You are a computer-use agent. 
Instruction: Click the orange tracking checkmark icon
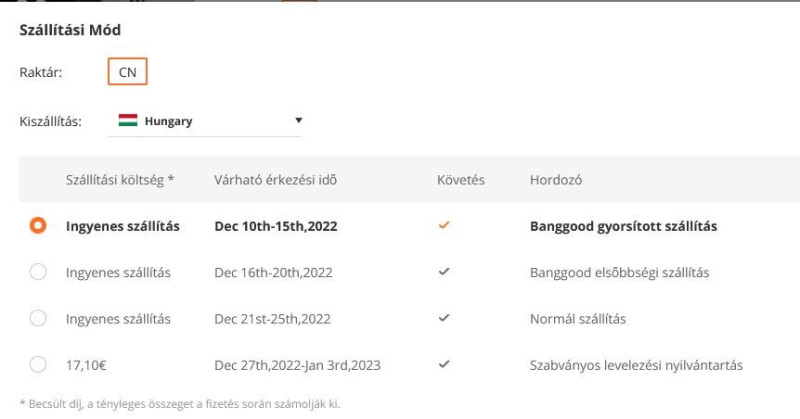(x=444, y=225)
